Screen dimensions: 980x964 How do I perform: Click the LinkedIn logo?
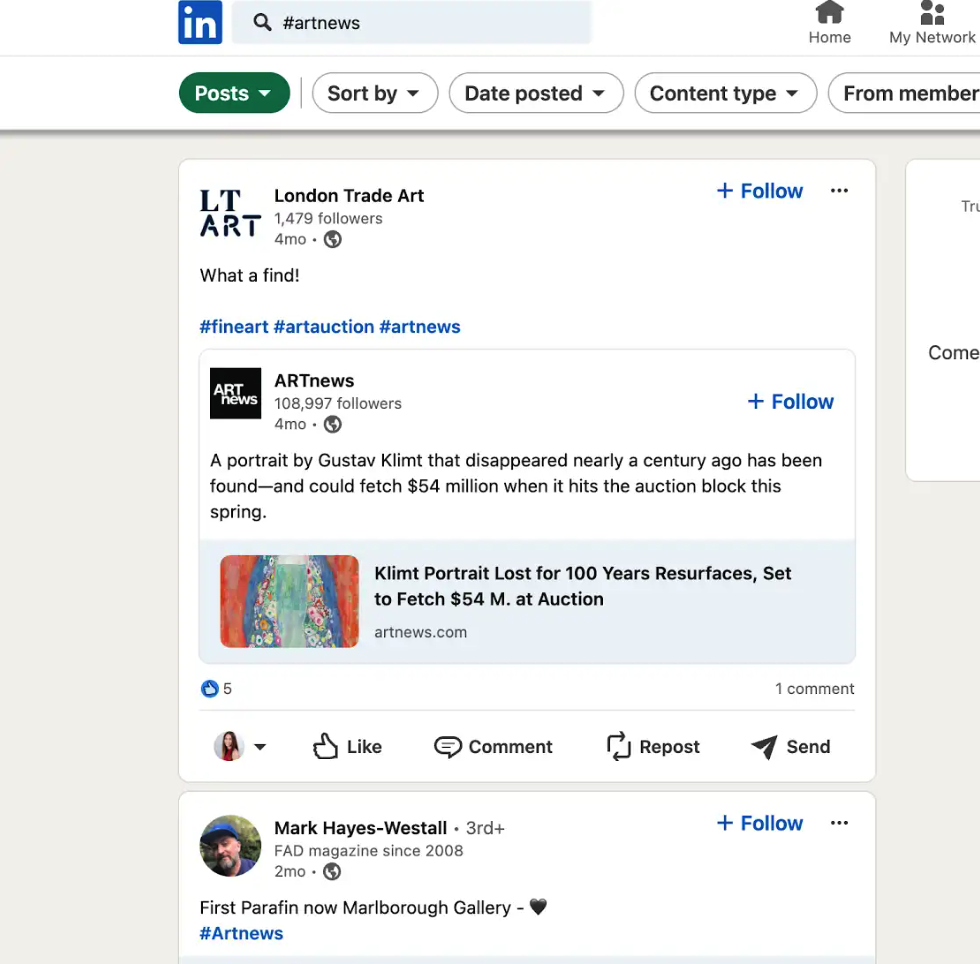[x=199, y=22]
